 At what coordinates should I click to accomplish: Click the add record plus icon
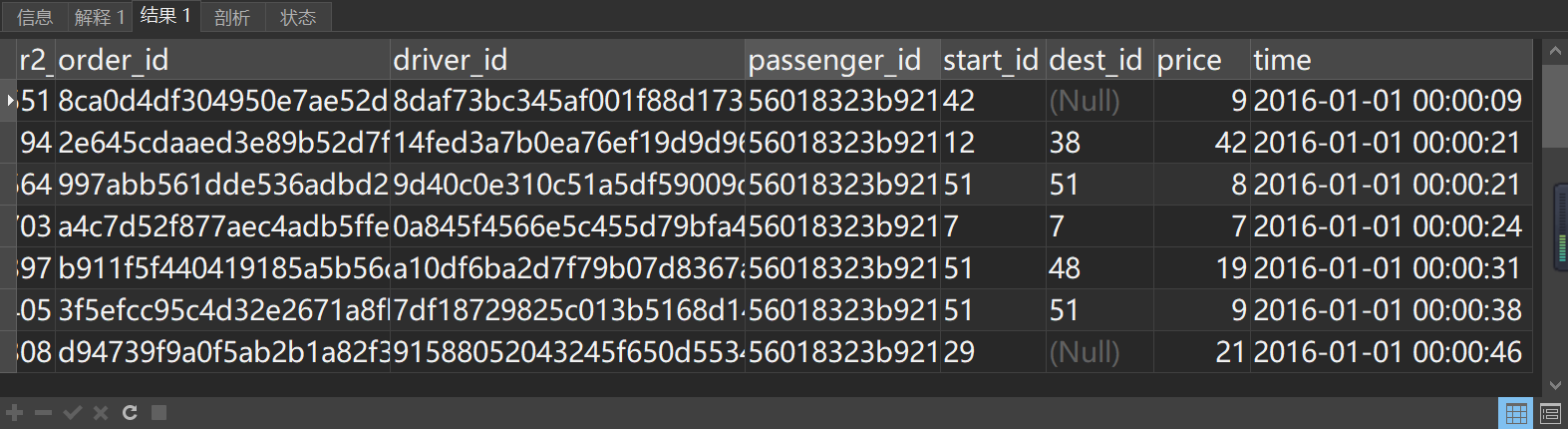[x=14, y=413]
